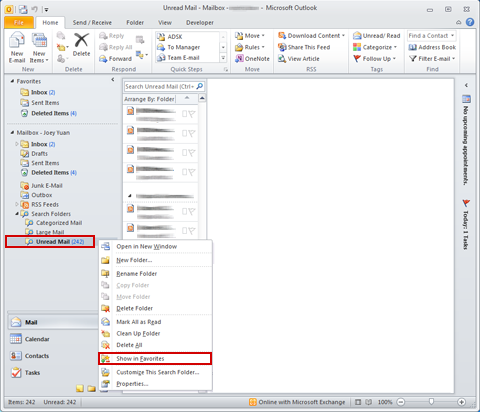This screenshot has width=480, height=412.
Task: Open the Move dropdown
Action: [x=250, y=36]
